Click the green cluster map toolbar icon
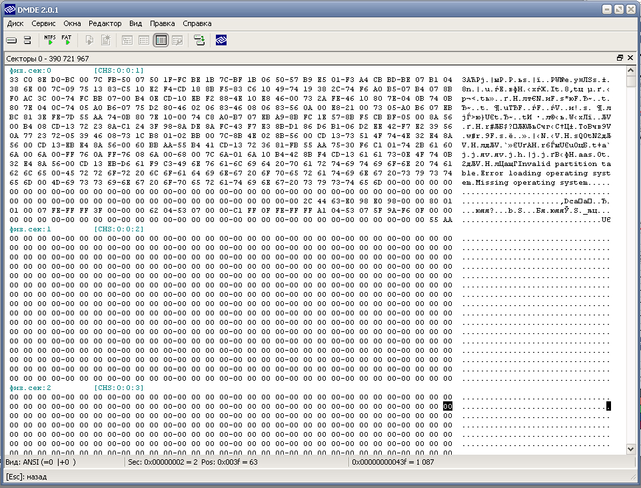The height and width of the screenshot is (488, 641). [199, 41]
